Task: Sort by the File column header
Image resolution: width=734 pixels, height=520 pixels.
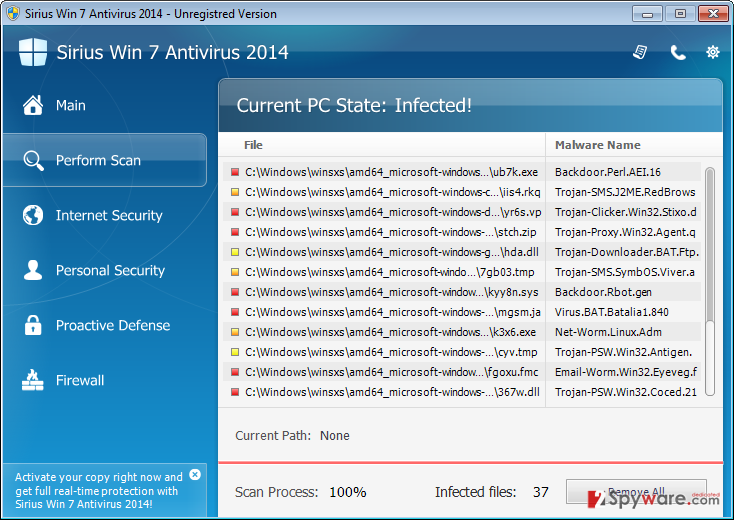Action: click(253, 145)
